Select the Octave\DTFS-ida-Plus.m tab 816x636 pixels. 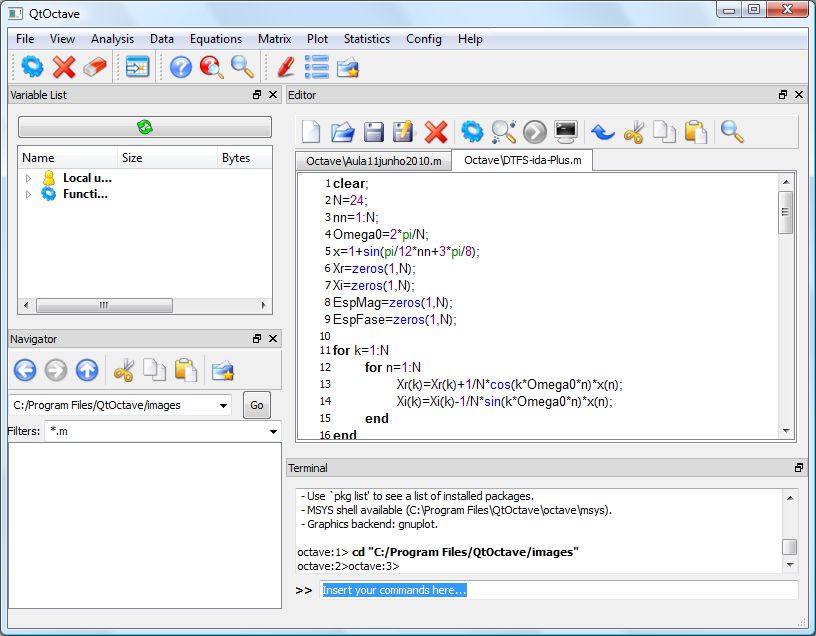pyautogui.click(x=522, y=160)
